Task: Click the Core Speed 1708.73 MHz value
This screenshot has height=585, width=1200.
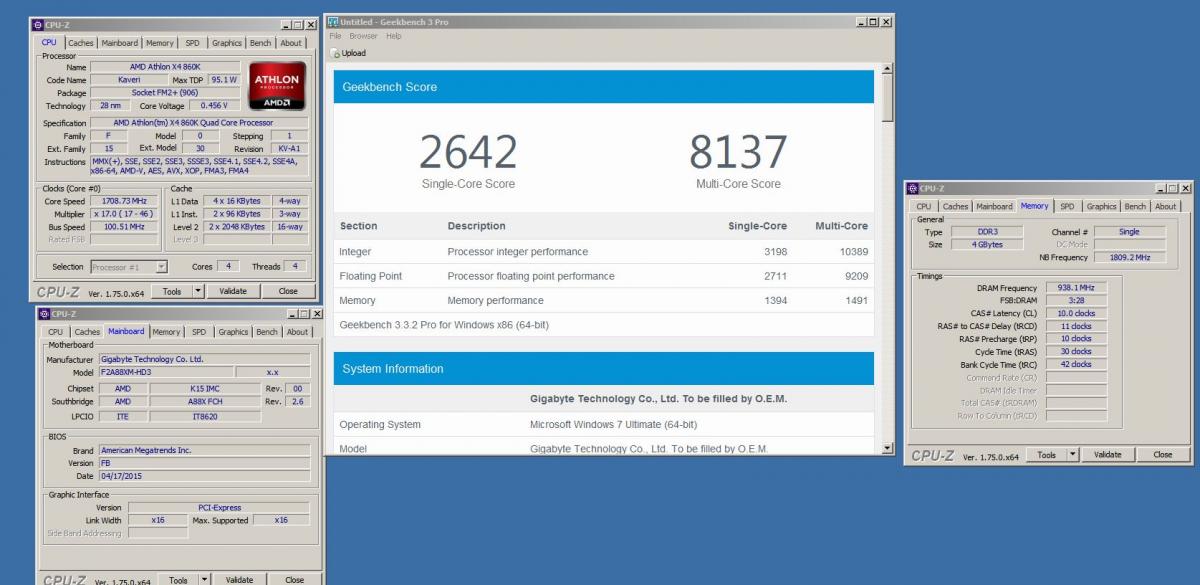Action: coord(125,201)
